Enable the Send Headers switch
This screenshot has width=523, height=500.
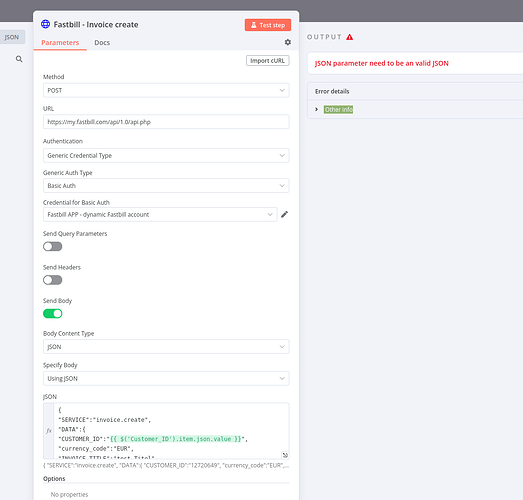[x=52, y=280]
